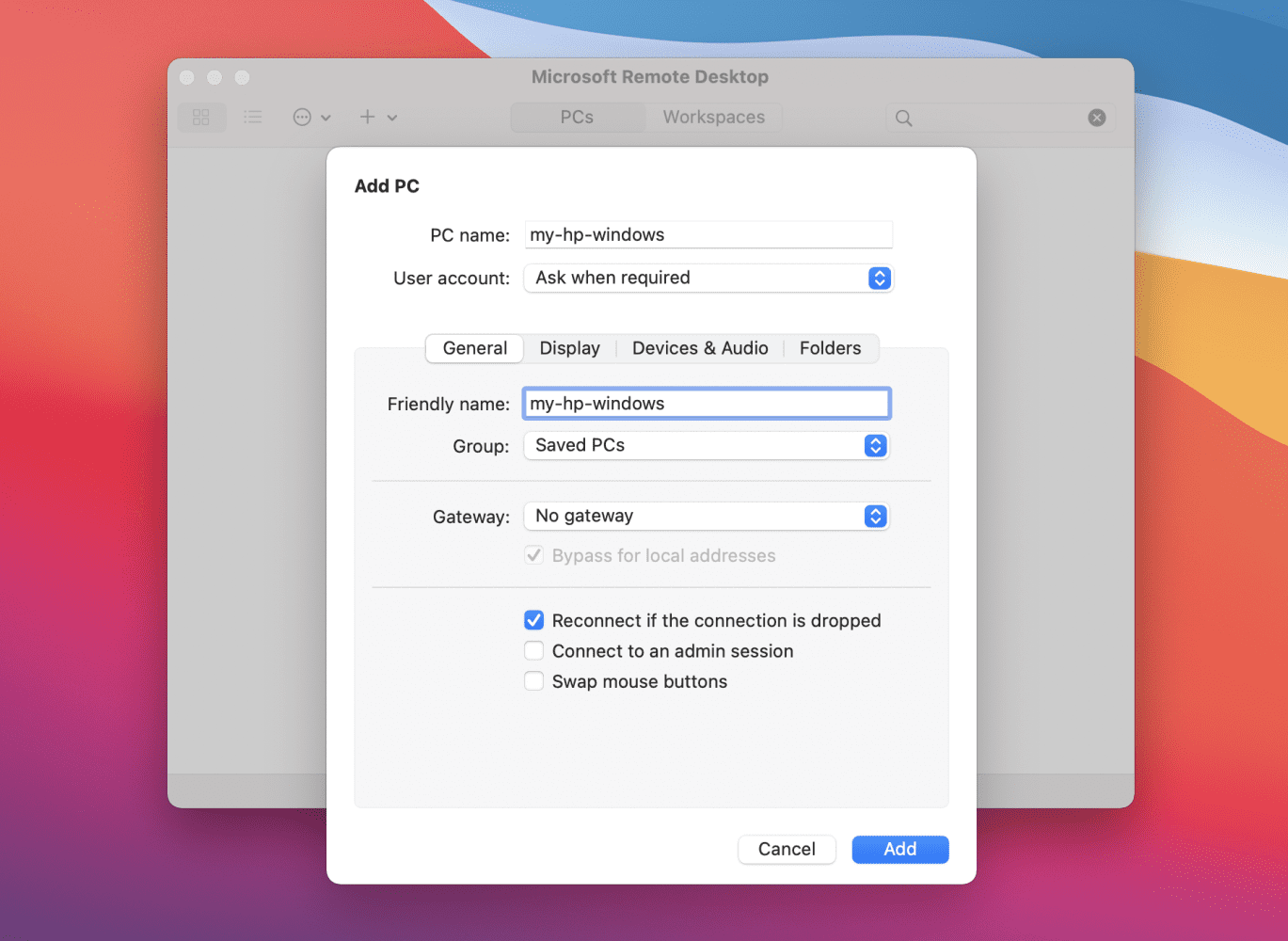Click the minimize window button

(215, 77)
